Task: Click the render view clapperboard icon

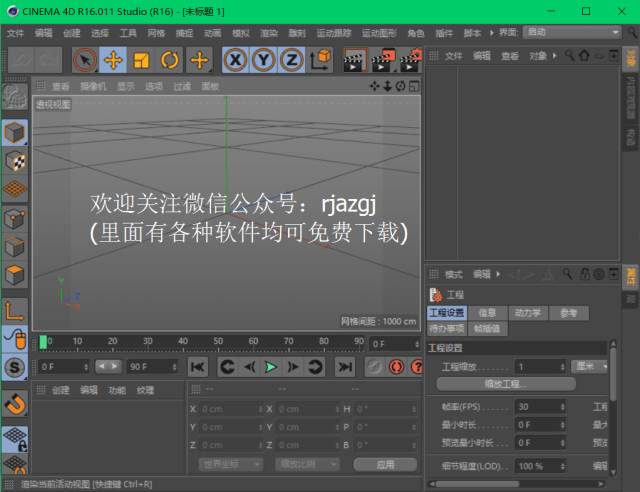Action: 353,60
